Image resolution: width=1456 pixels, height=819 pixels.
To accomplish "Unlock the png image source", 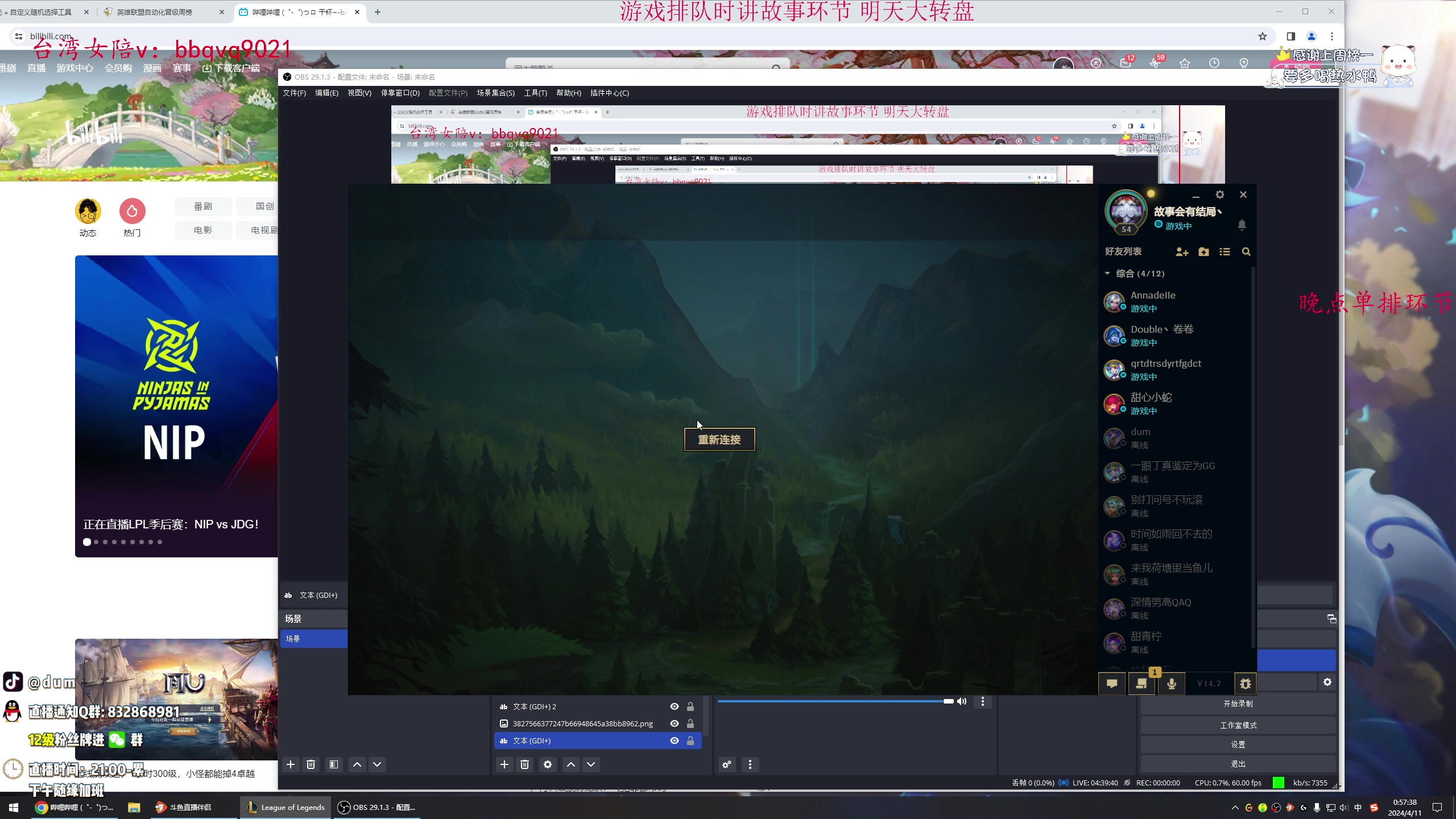I will click(690, 723).
